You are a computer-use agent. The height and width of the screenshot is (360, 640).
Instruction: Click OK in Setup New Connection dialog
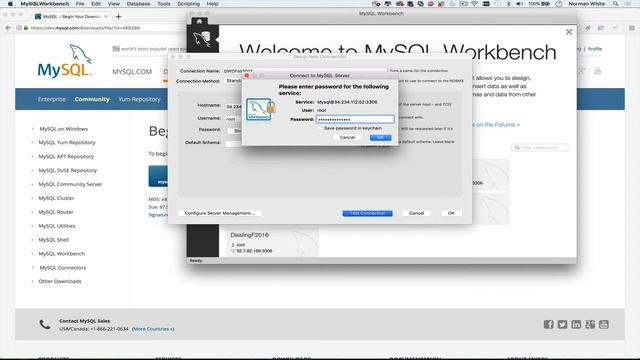[451, 213]
